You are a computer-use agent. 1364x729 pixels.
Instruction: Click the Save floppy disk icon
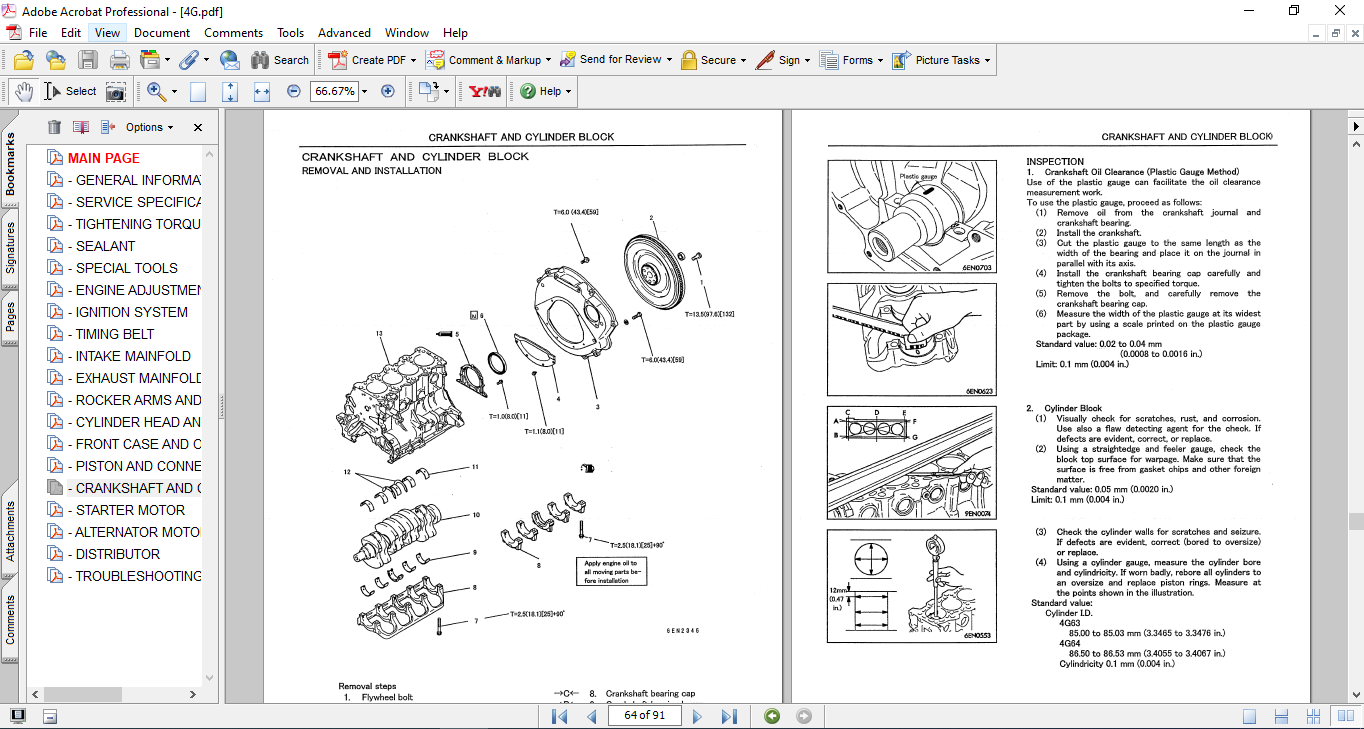pyautogui.click(x=88, y=60)
